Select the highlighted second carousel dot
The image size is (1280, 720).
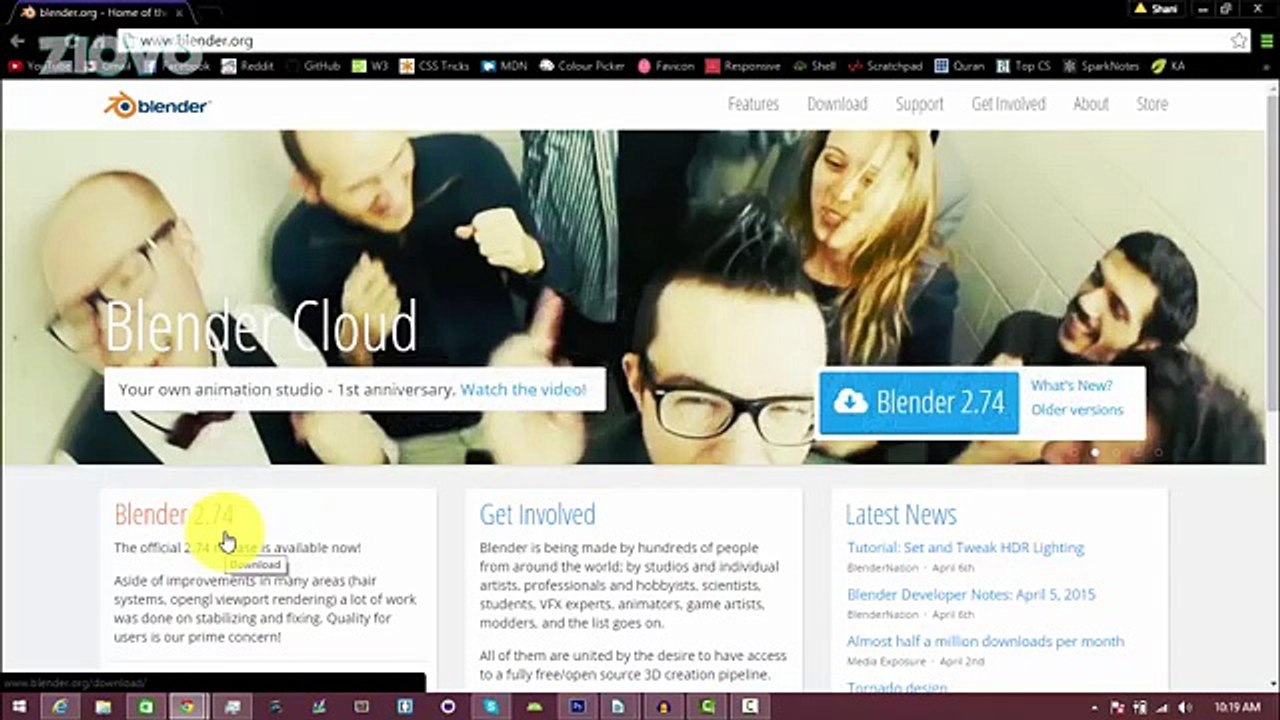(x=1095, y=452)
